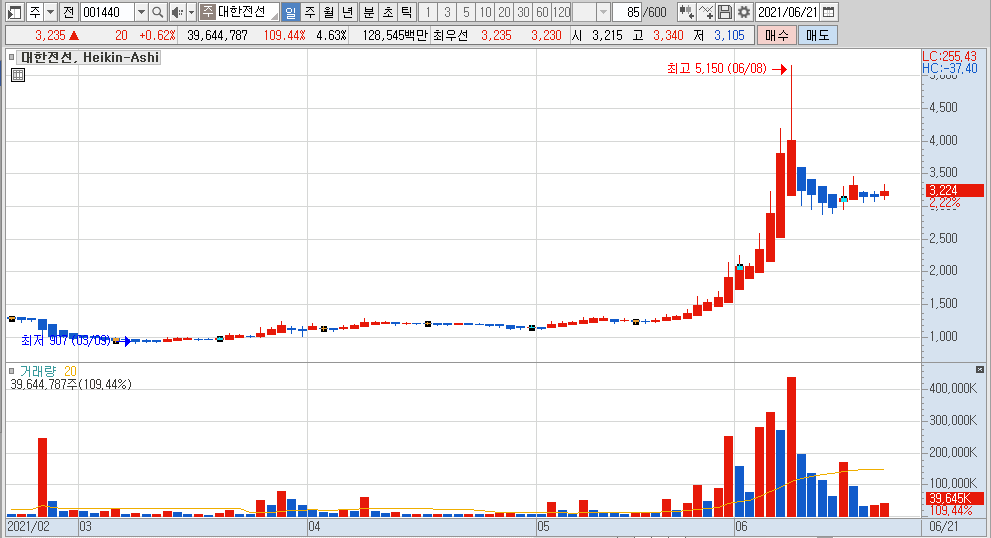
Task: Set interval to 5
Action: 466,11
